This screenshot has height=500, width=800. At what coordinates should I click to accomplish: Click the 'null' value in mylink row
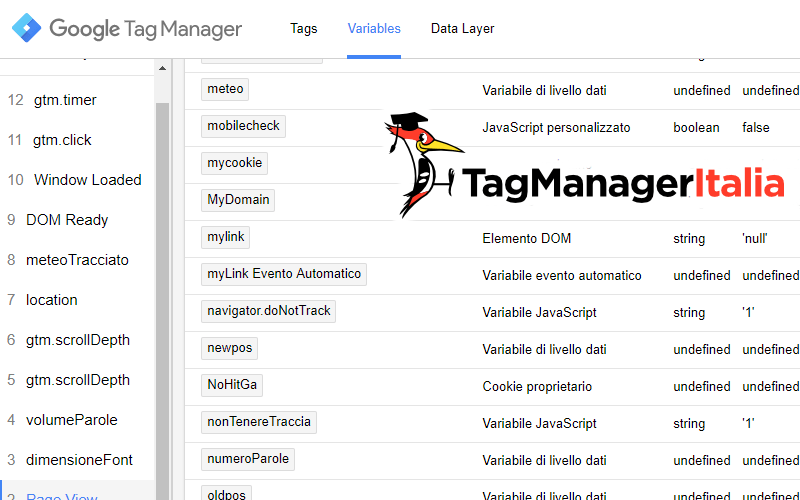[755, 238]
